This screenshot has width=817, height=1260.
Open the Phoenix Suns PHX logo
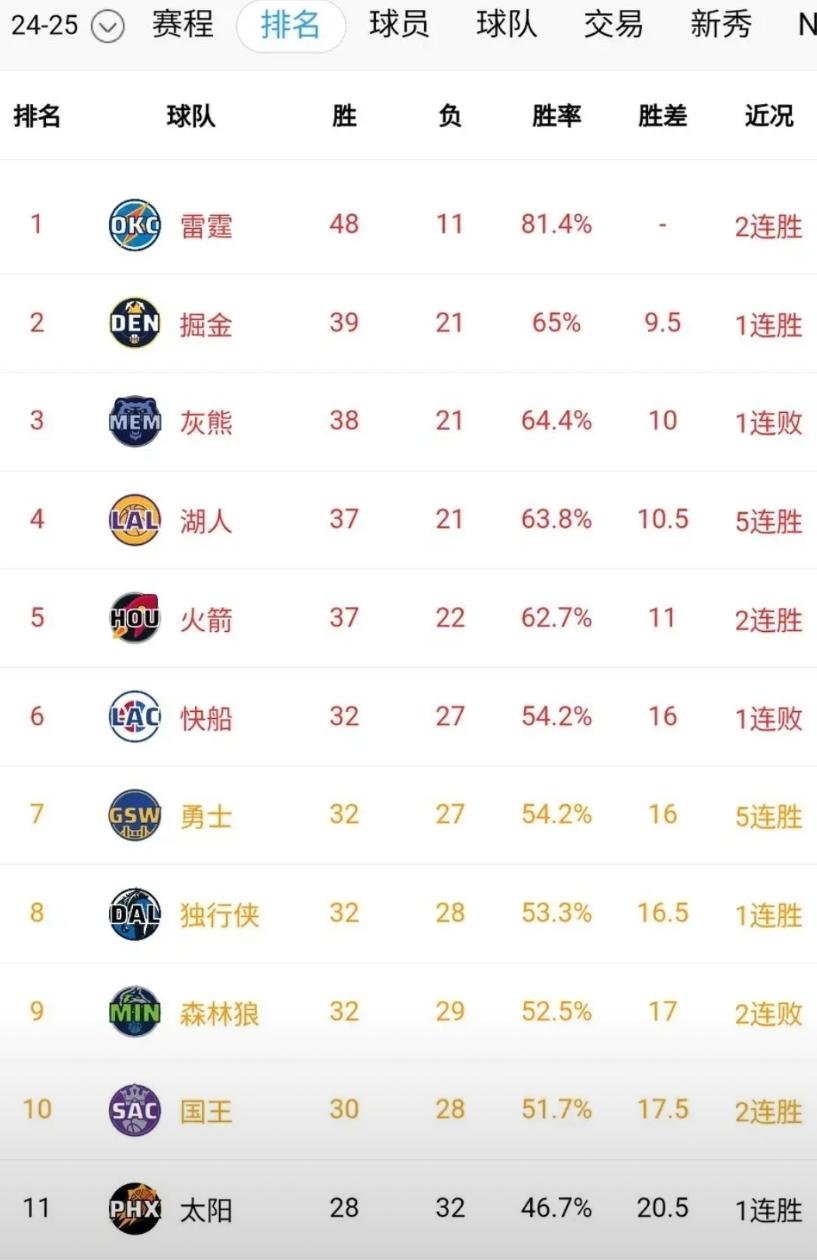pos(135,1208)
